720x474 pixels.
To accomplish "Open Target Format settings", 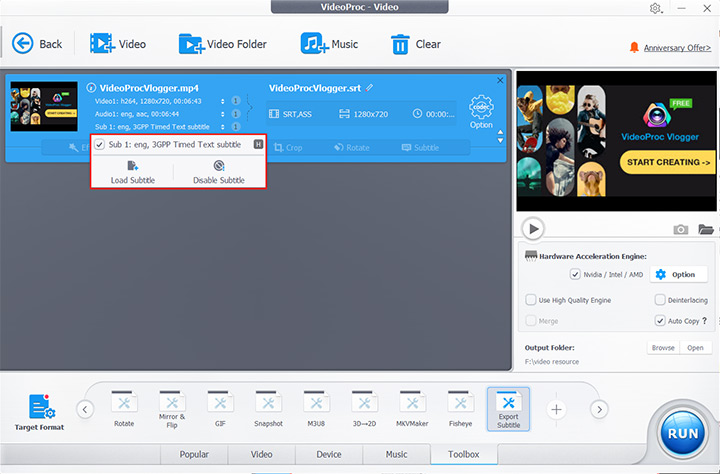I will pos(40,412).
